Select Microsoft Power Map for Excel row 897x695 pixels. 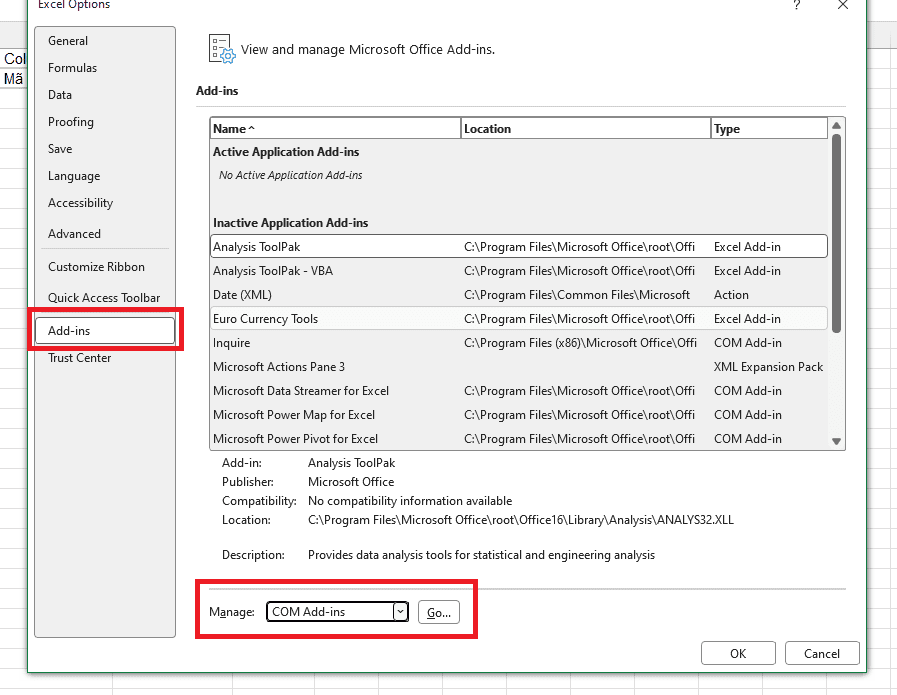pos(519,415)
